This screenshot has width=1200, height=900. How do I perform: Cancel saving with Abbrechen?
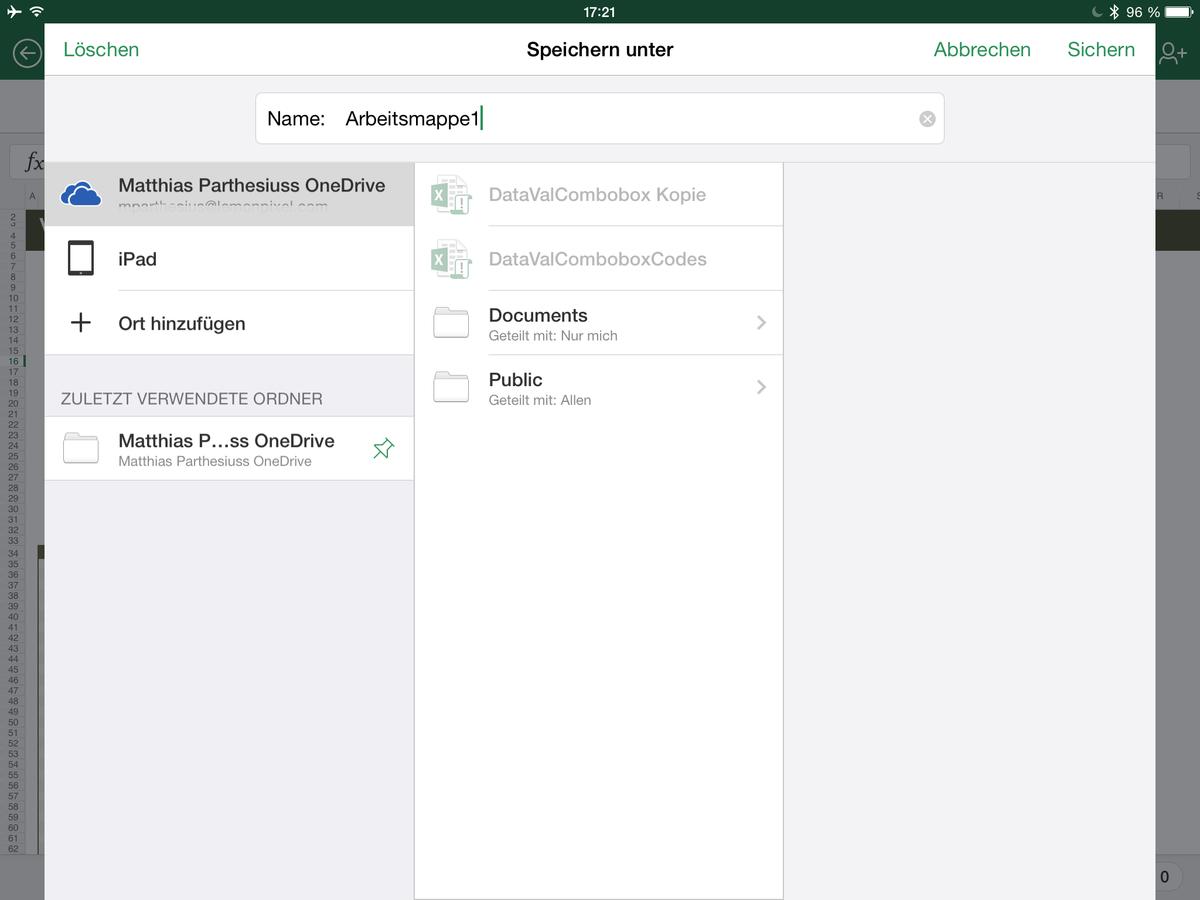pyautogui.click(x=982, y=50)
